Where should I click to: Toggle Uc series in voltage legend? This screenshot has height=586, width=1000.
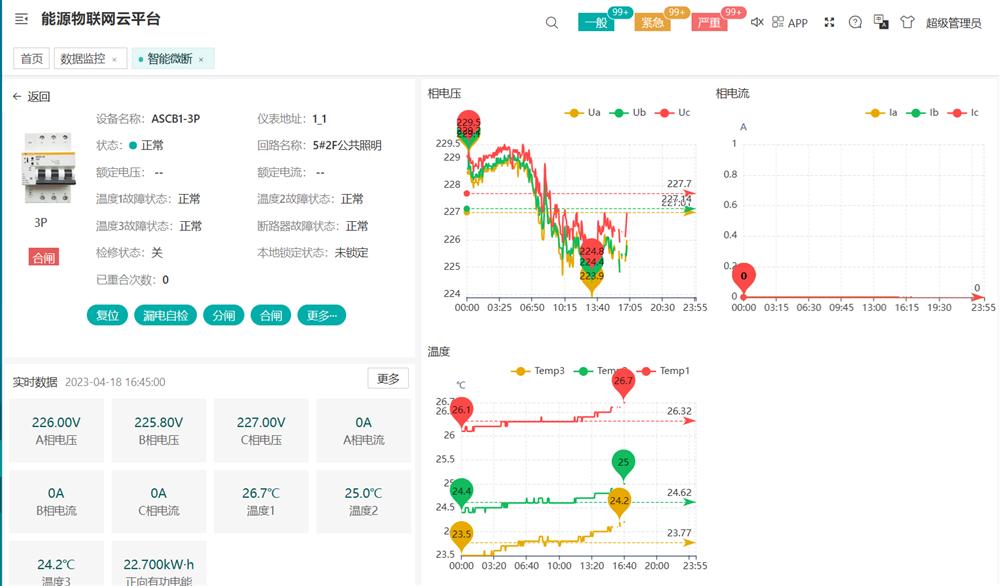672,112
